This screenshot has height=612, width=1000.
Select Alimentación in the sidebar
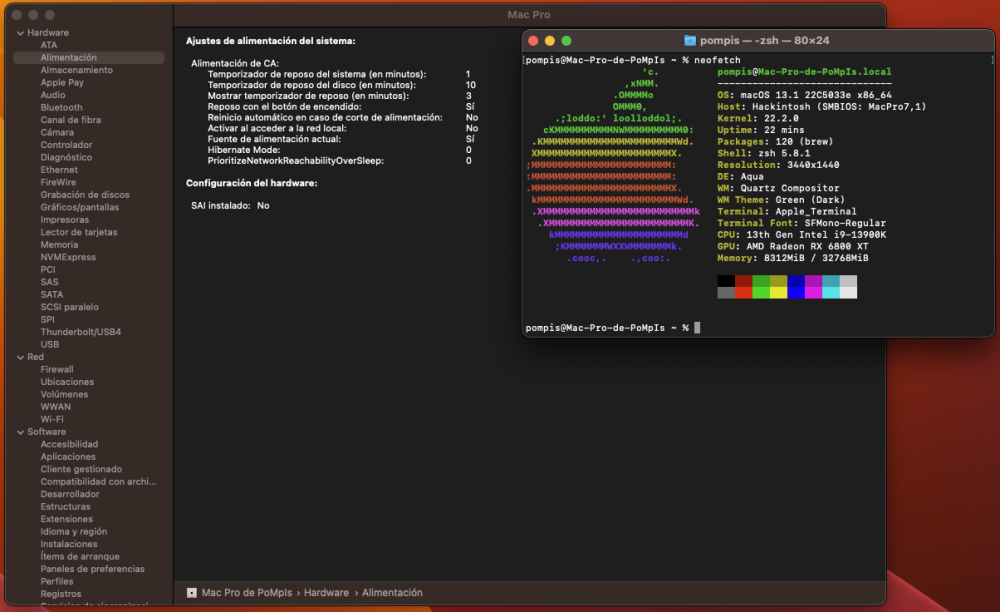click(89, 57)
